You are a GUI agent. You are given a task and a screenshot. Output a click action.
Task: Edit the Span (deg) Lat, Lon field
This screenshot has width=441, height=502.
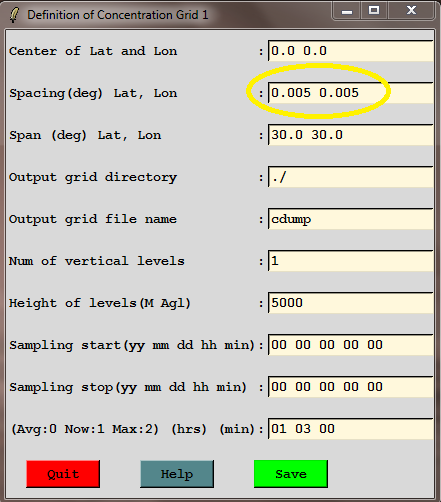pyautogui.click(x=351, y=135)
